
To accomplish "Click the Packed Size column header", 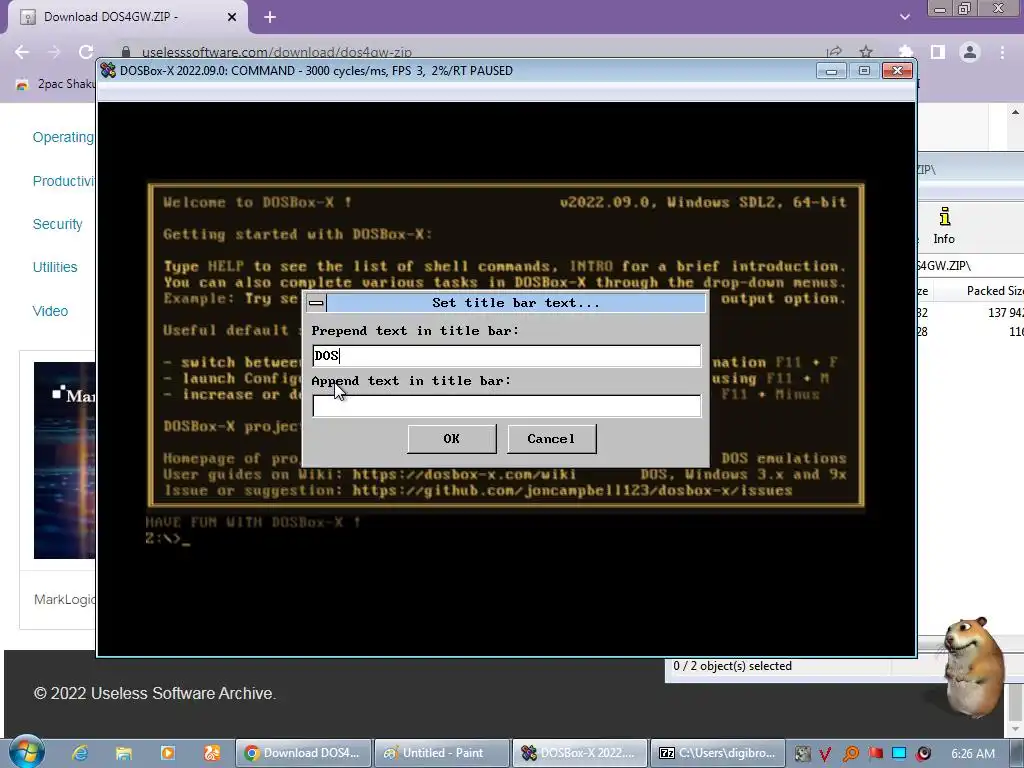I will click(x=995, y=291).
